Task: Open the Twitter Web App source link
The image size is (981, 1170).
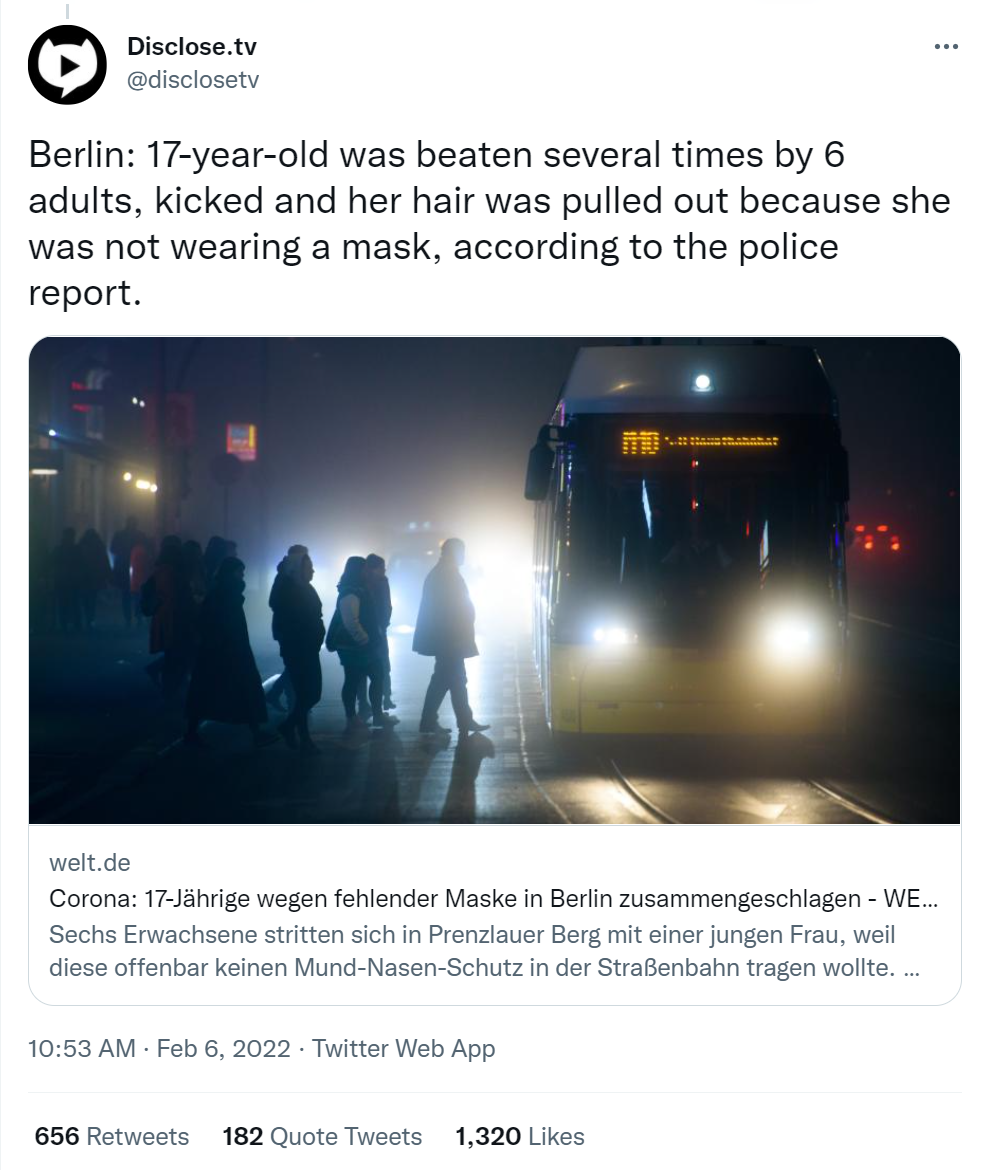Action: [x=404, y=1048]
